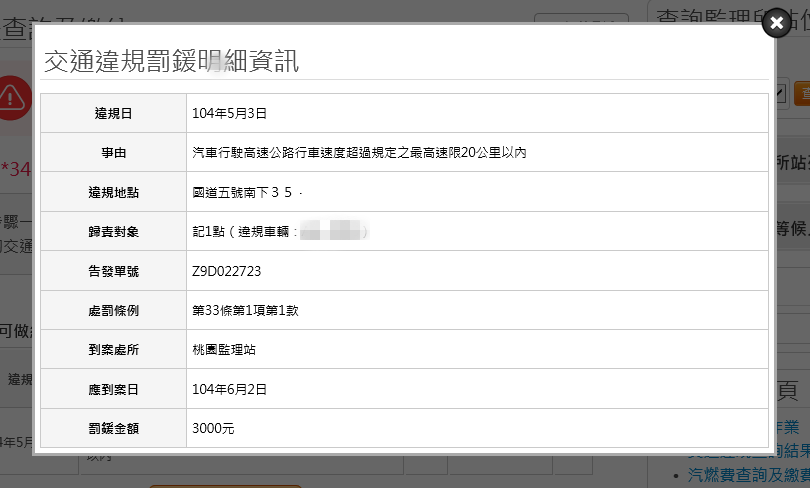Open the 汽燃費查詢及繳費 link
The height and width of the screenshot is (488, 810).
click(747, 475)
